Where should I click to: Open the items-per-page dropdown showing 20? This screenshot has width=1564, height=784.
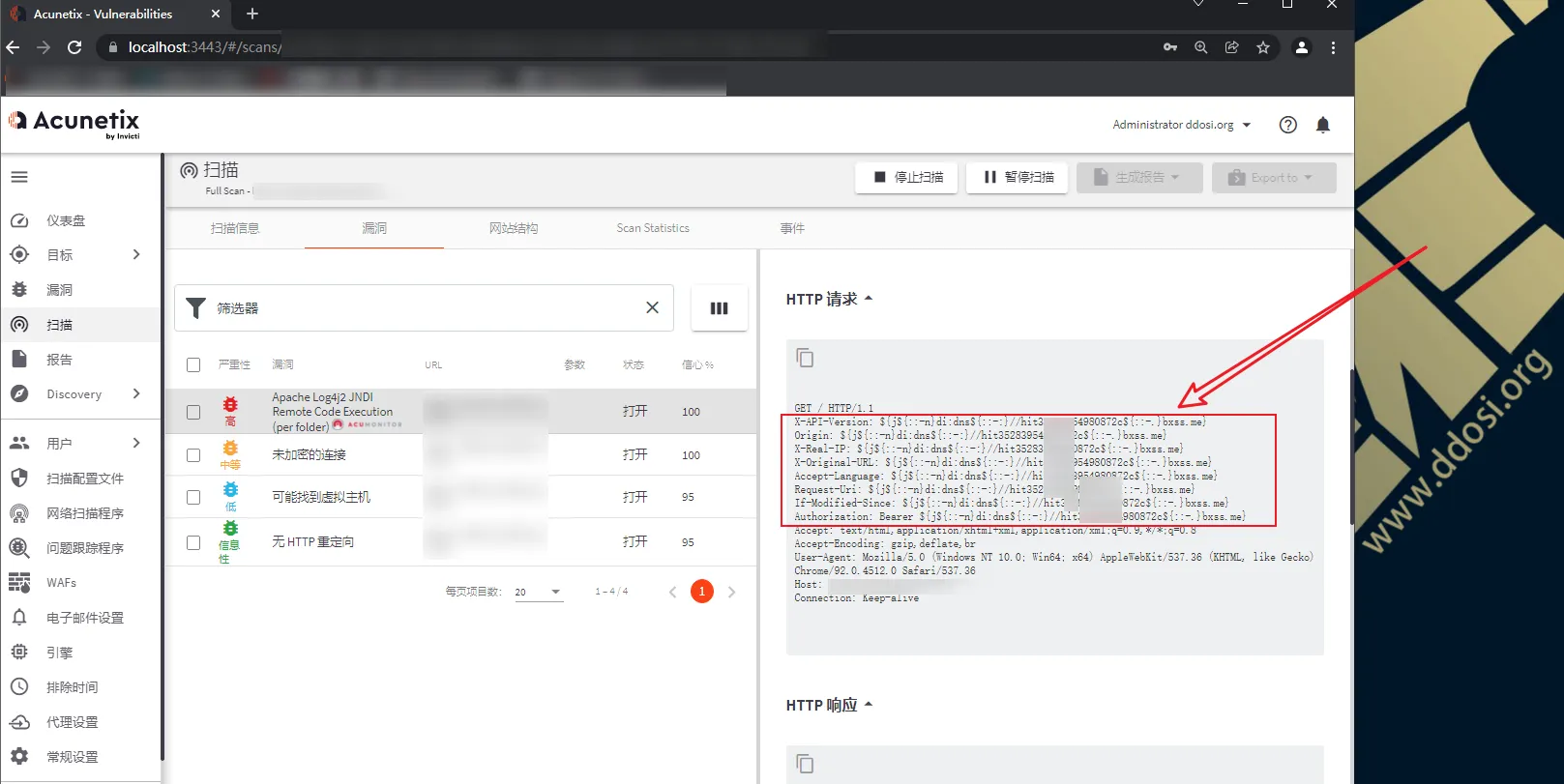538,592
